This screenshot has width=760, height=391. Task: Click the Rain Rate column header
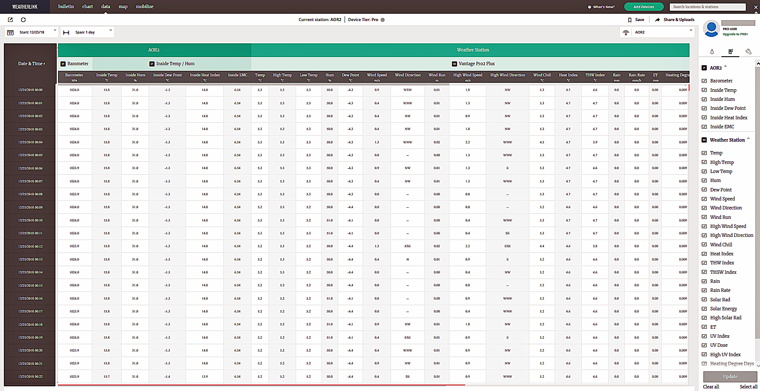[x=636, y=77]
